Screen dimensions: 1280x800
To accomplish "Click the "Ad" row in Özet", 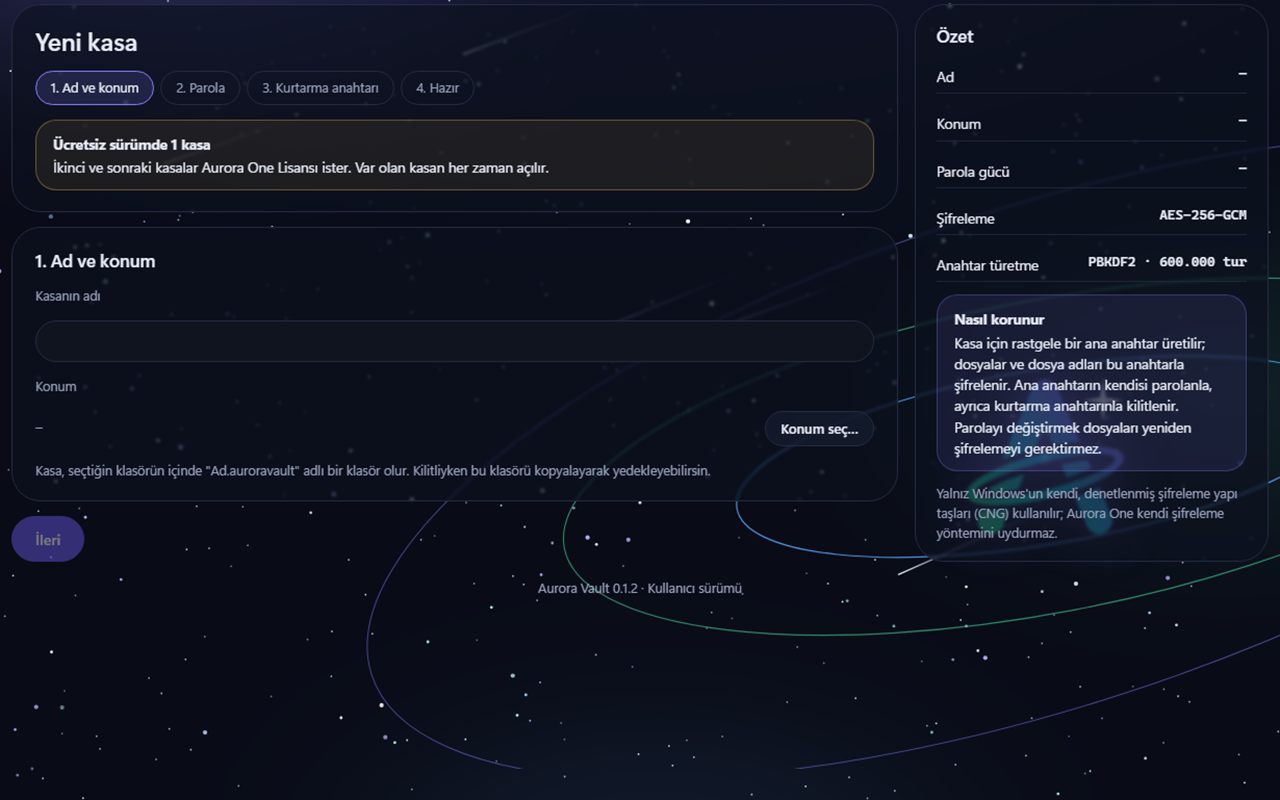I will point(1091,77).
